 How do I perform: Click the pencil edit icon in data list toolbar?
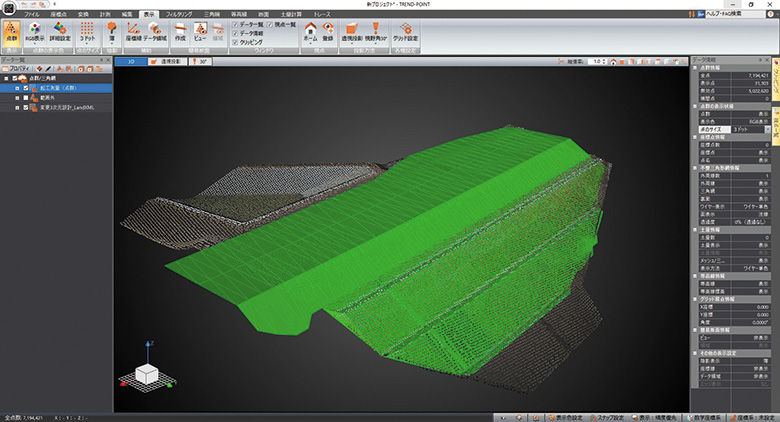[x=48, y=69]
